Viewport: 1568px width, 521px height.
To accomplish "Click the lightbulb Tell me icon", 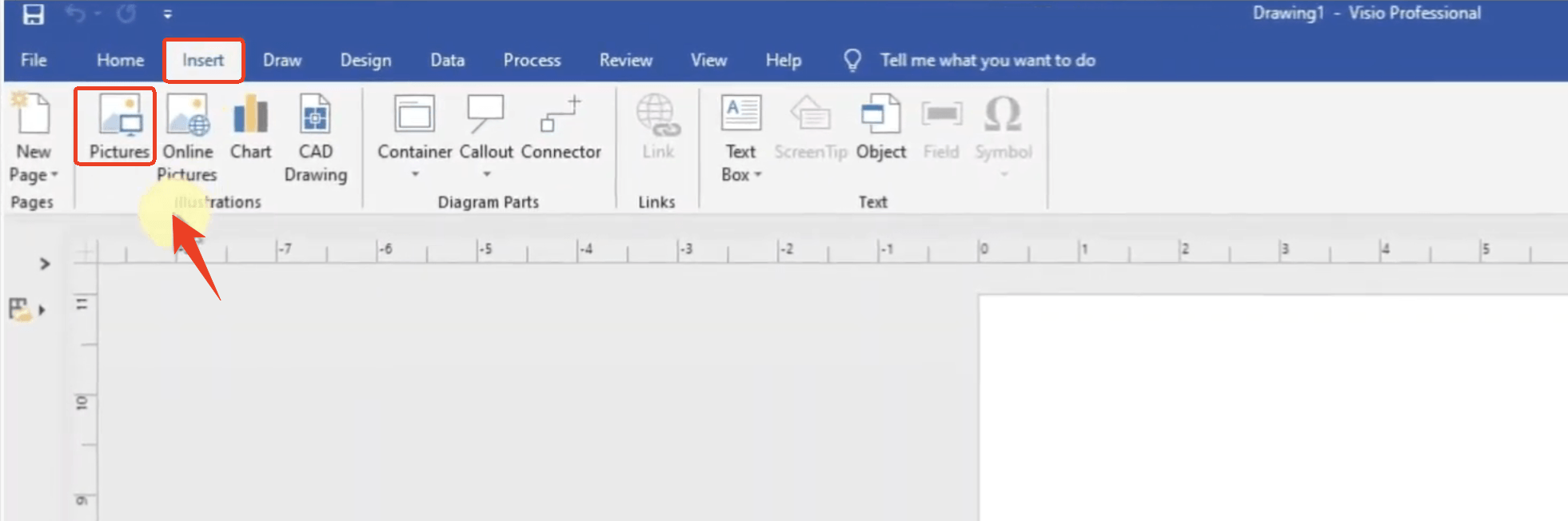I will pyautogui.click(x=852, y=60).
